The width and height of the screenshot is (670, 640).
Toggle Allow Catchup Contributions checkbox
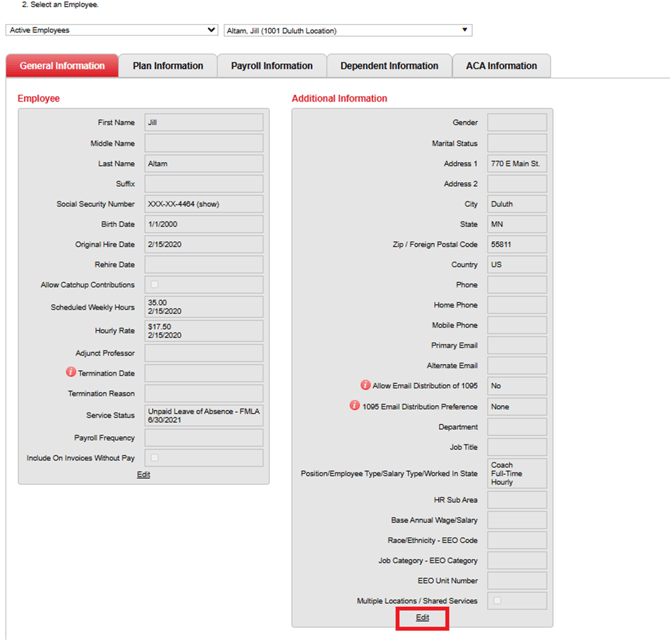click(154, 285)
